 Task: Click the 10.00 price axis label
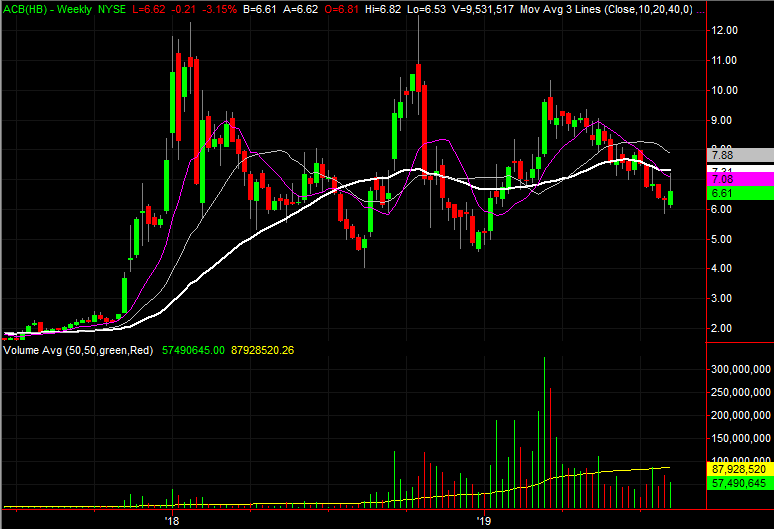coord(724,90)
